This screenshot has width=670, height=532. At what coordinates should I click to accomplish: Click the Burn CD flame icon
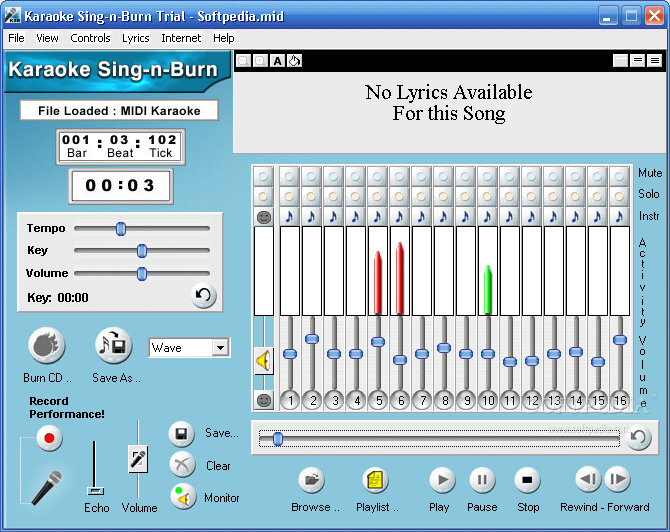47,345
